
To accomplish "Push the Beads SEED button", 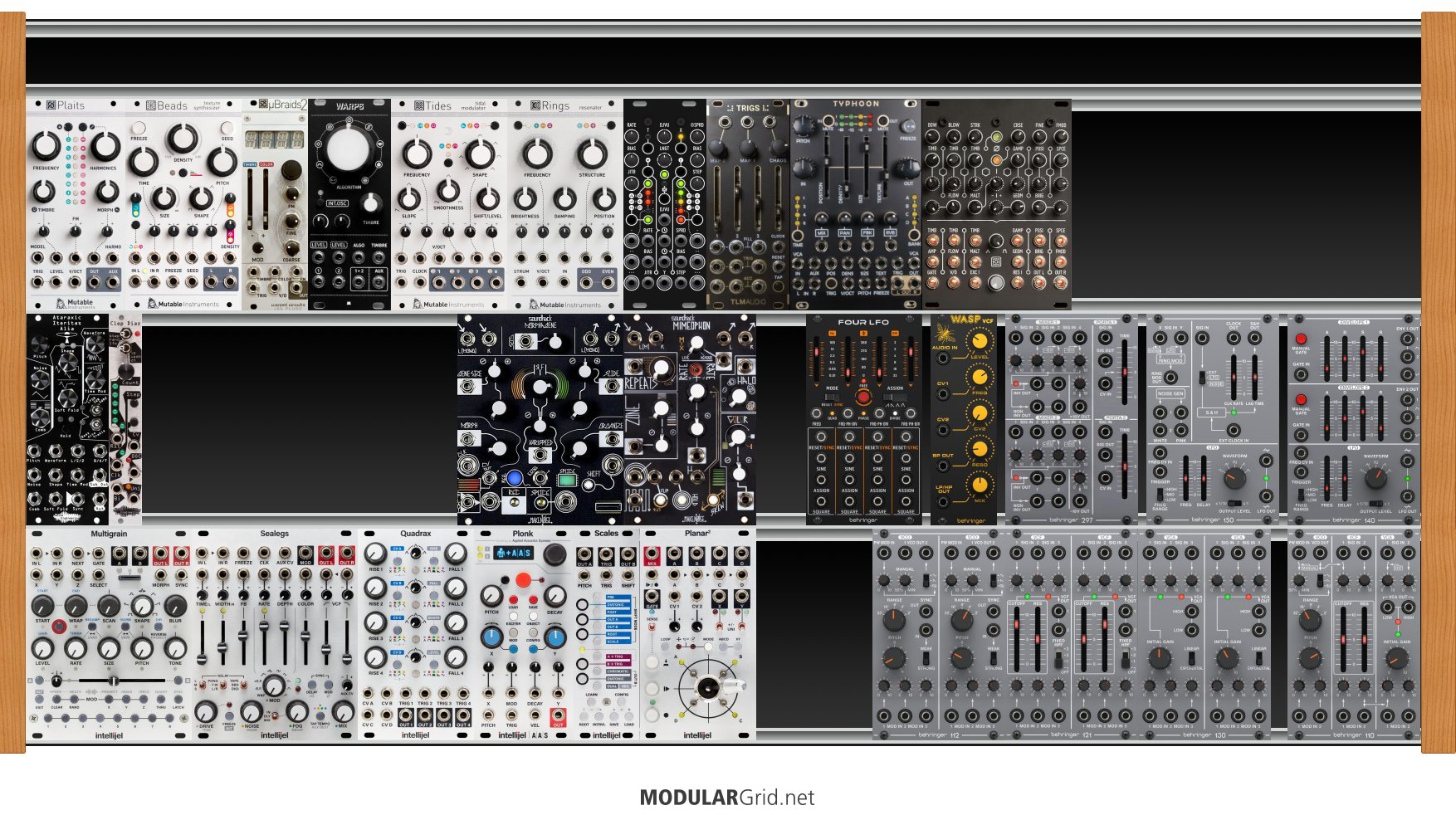I will pyautogui.click(x=227, y=129).
